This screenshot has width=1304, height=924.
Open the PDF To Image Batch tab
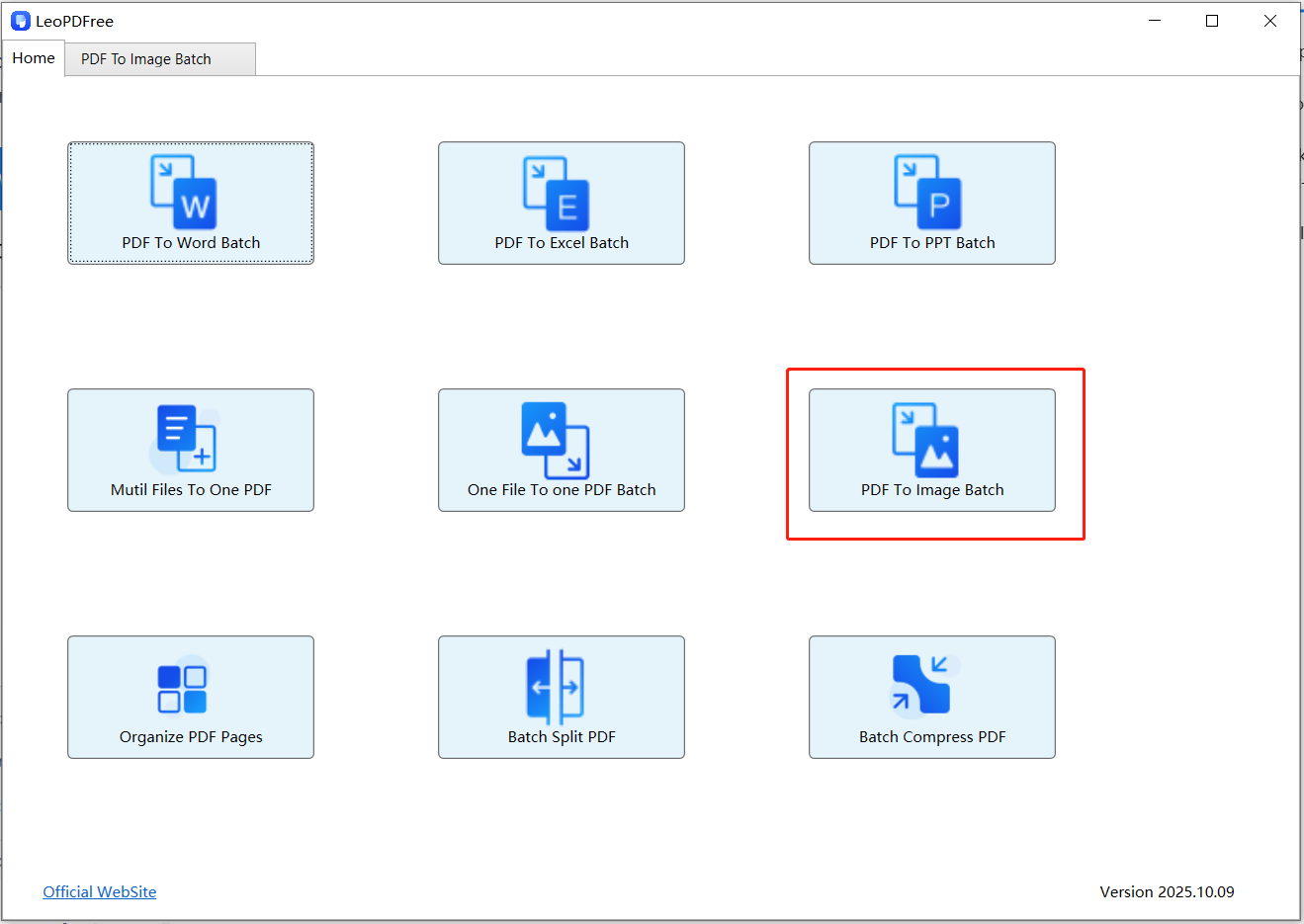click(146, 59)
